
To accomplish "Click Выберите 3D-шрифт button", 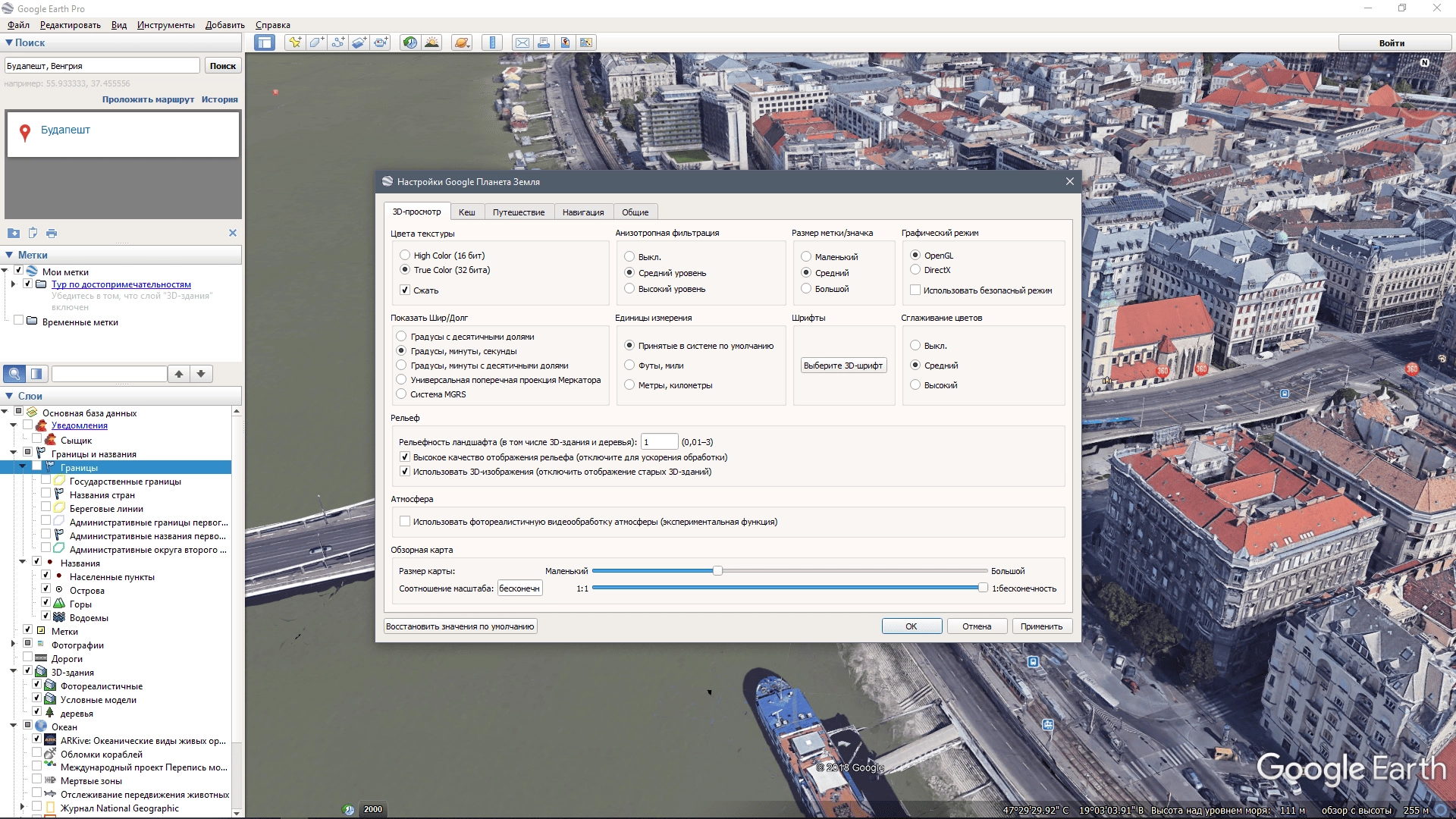I will [843, 366].
